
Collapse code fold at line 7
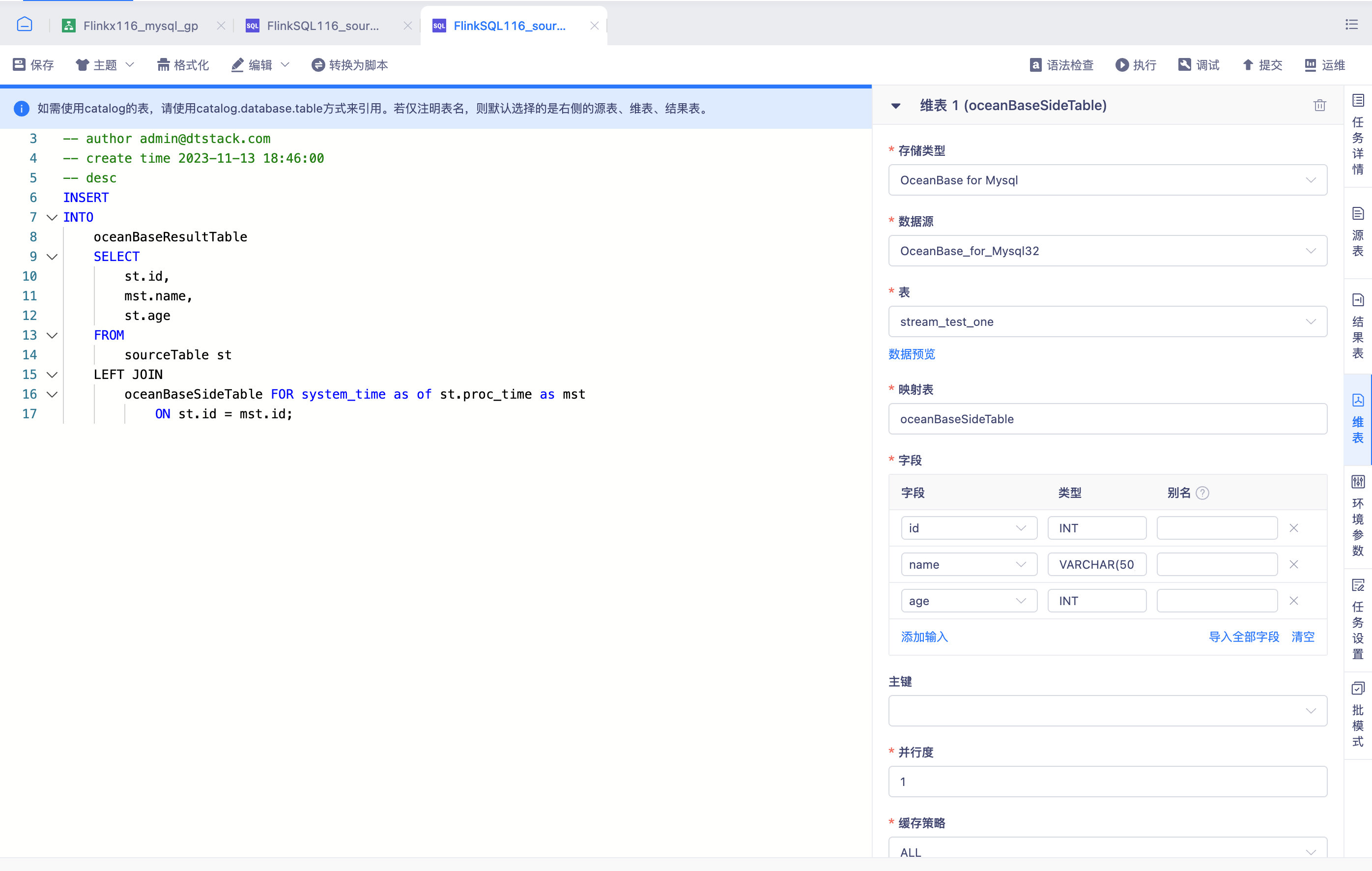pos(52,217)
